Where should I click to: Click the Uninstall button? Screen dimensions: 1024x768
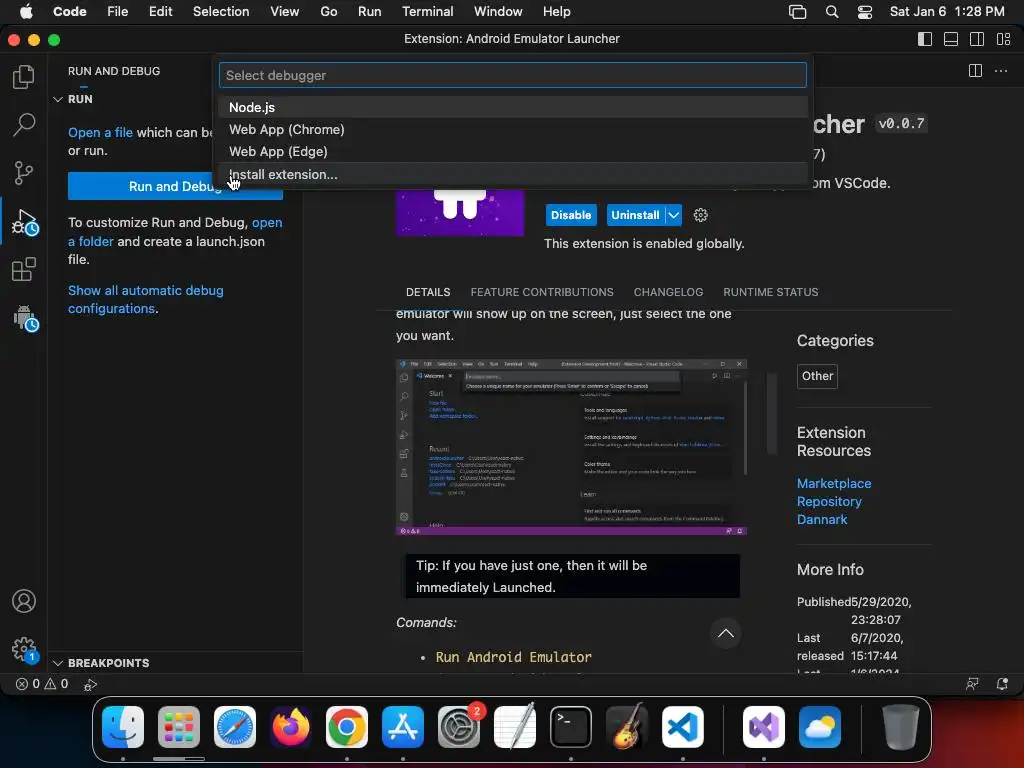[635, 215]
